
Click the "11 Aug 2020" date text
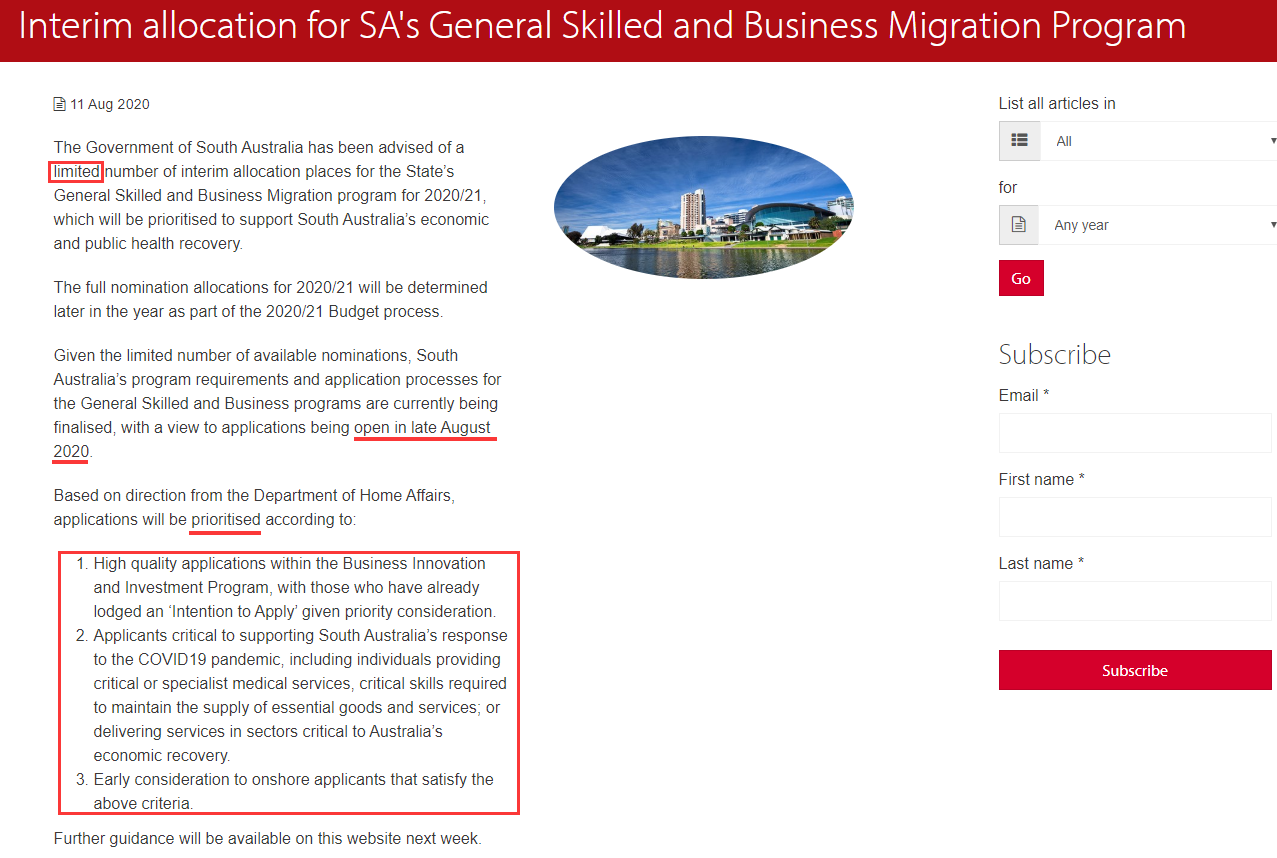(x=109, y=104)
